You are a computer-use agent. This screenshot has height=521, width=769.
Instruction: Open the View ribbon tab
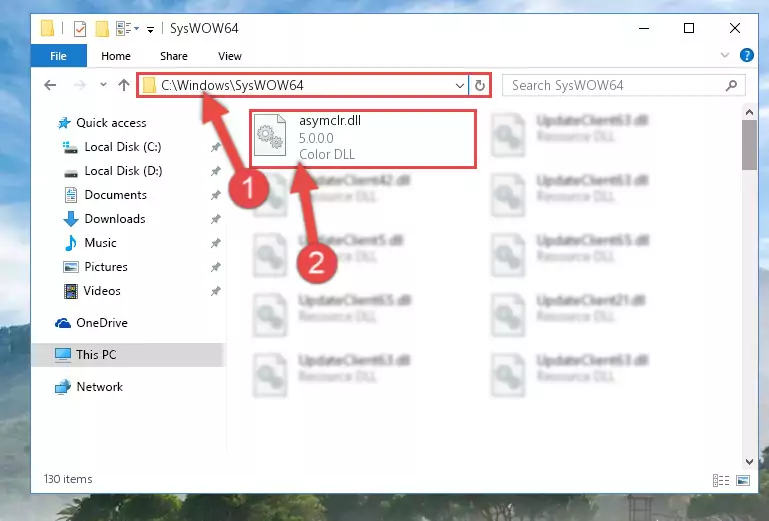click(x=230, y=56)
